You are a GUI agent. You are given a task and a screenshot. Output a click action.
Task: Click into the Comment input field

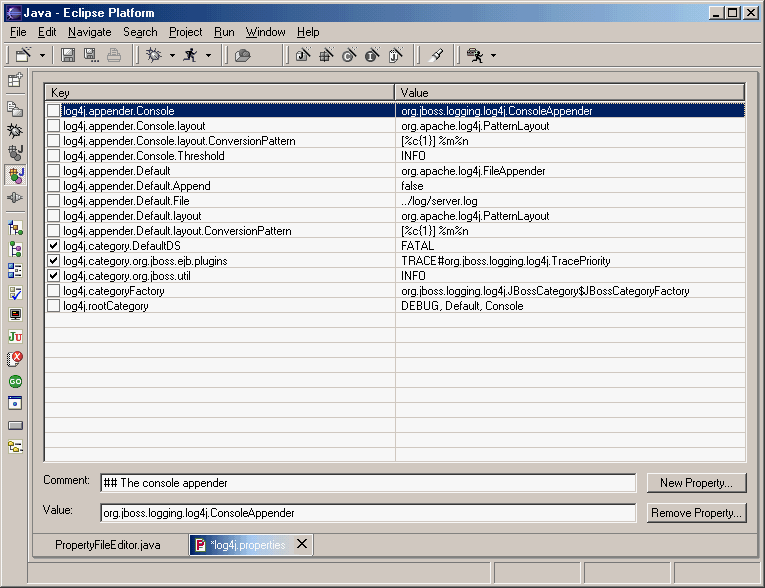[368, 483]
